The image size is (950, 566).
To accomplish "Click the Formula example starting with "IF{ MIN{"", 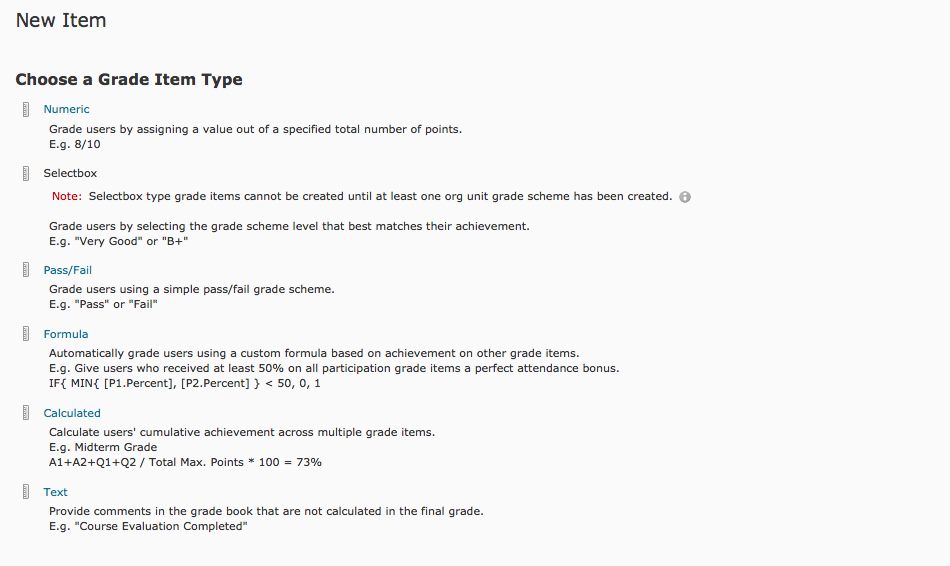I will pyautogui.click(x=185, y=383).
